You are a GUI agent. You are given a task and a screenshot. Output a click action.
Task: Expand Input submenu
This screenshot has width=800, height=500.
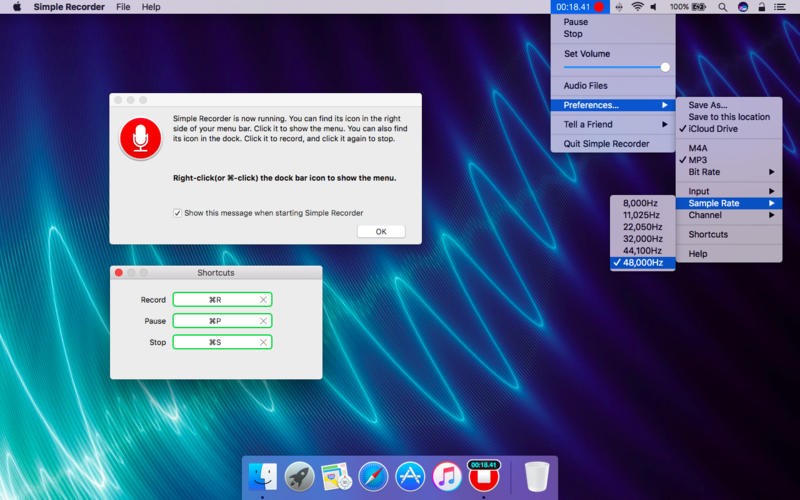[729, 191]
